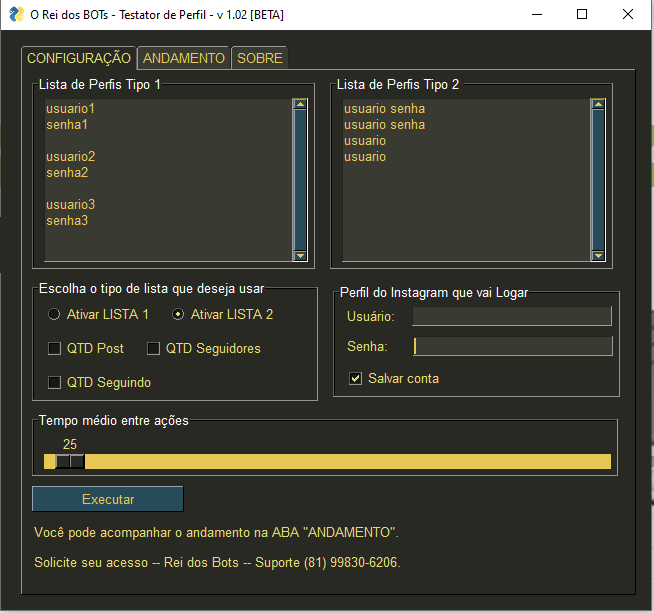The width and height of the screenshot is (654, 613).
Task: Open the SOBRE tab
Action: pyautogui.click(x=260, y=58)
